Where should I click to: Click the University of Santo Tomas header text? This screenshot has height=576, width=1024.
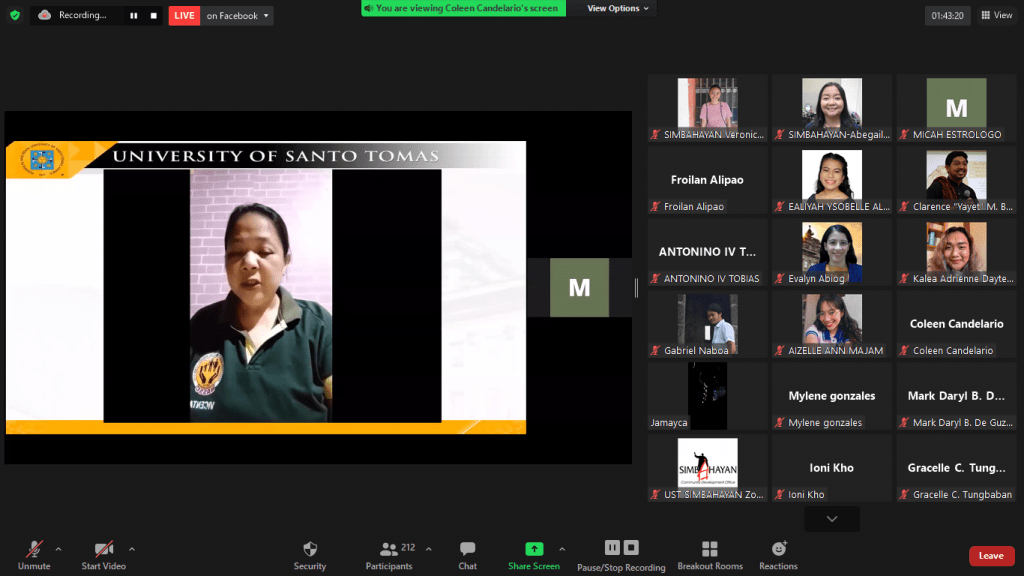point(276,156)
